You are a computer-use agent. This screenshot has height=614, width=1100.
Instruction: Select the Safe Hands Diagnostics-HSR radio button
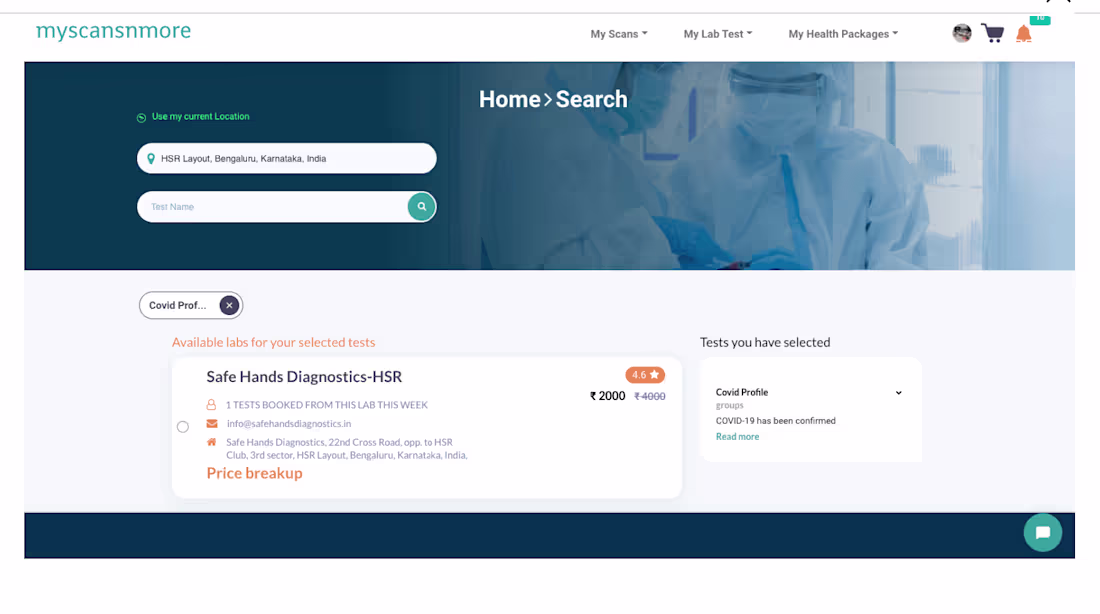click(x=183, y=426)
